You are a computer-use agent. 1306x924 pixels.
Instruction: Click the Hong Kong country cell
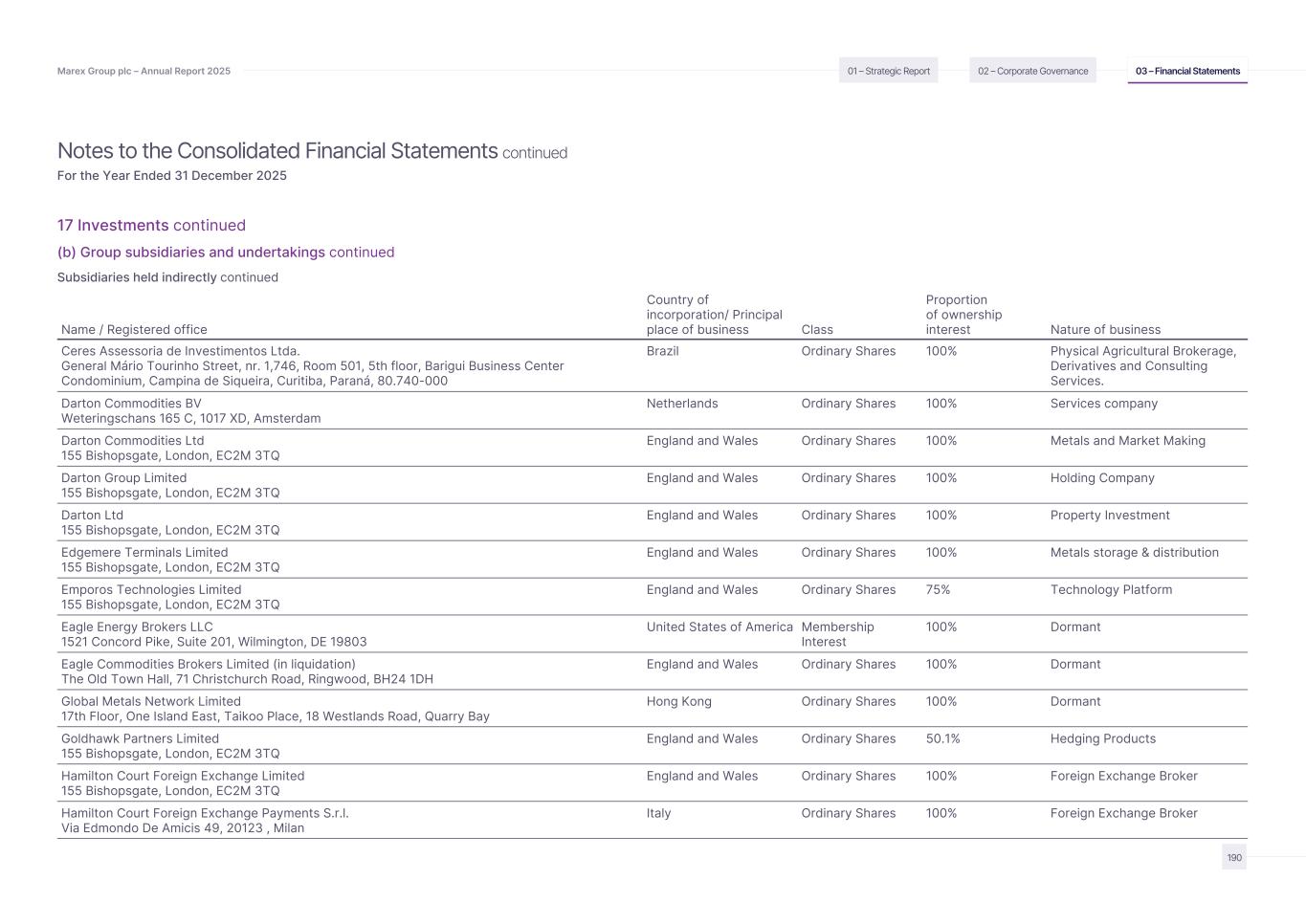click(678, 702)
